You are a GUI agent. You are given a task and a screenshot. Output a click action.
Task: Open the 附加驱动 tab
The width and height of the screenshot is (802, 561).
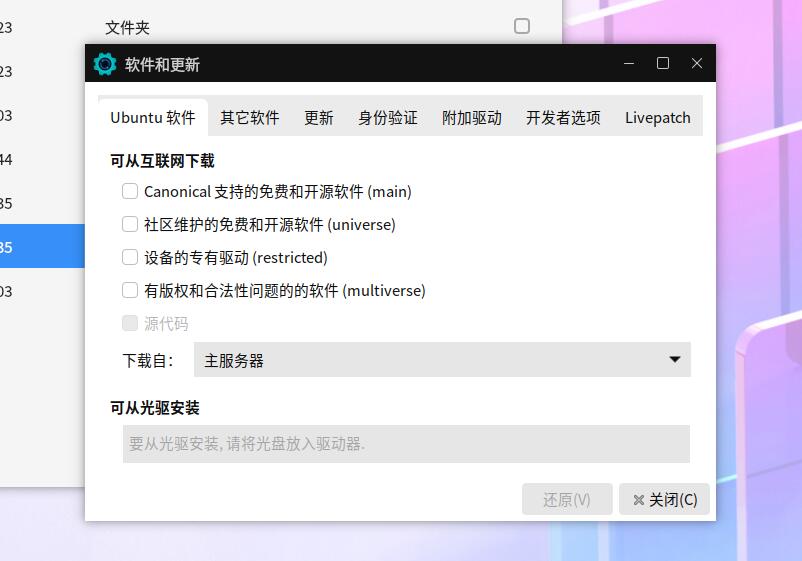472,118
